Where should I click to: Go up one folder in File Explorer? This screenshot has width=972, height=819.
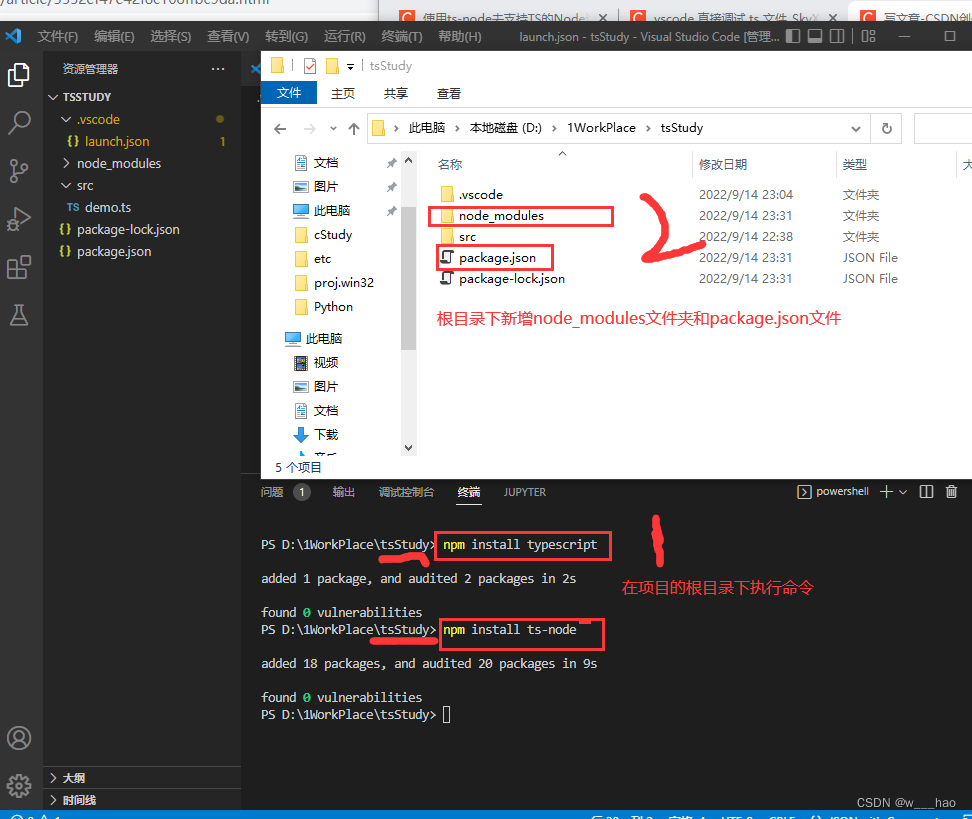tap(354, 128)
